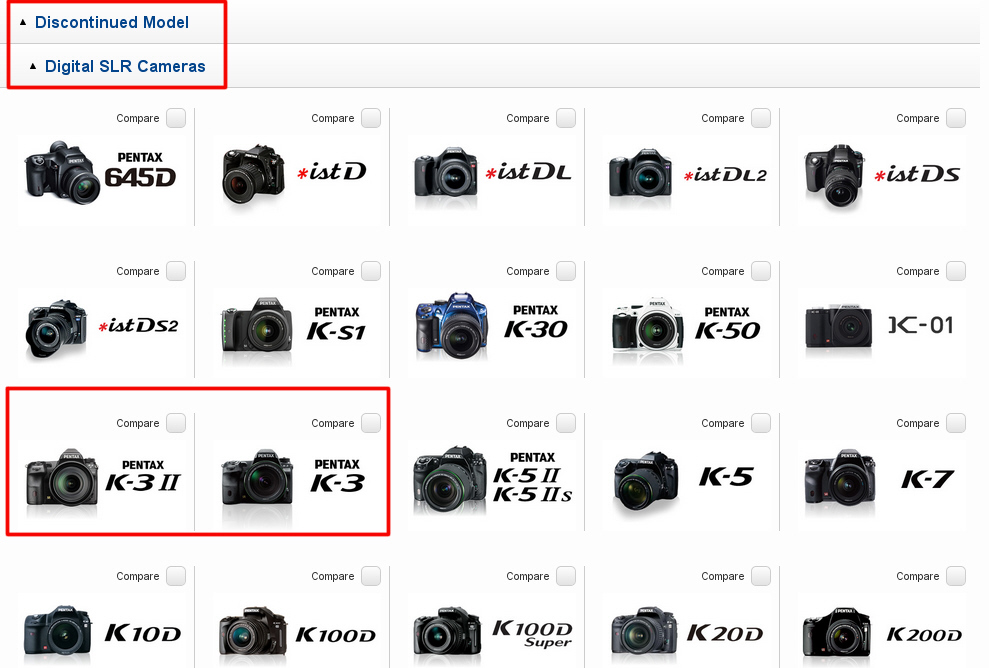989x668 pixels.
Task: View the K-5 camera image
Action: (646, 481)
